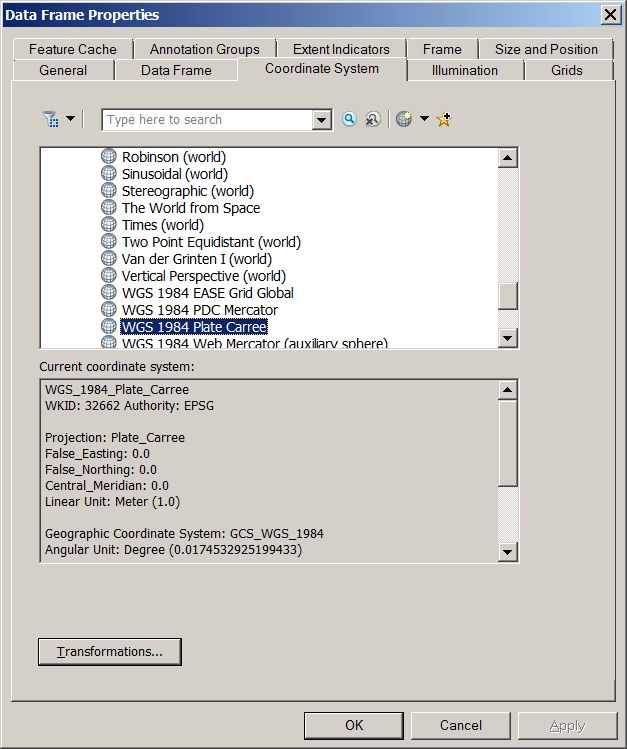Select Two Point Equidistant (world)
The height and width of the screenshot is (749, 627).
point(211,242)
